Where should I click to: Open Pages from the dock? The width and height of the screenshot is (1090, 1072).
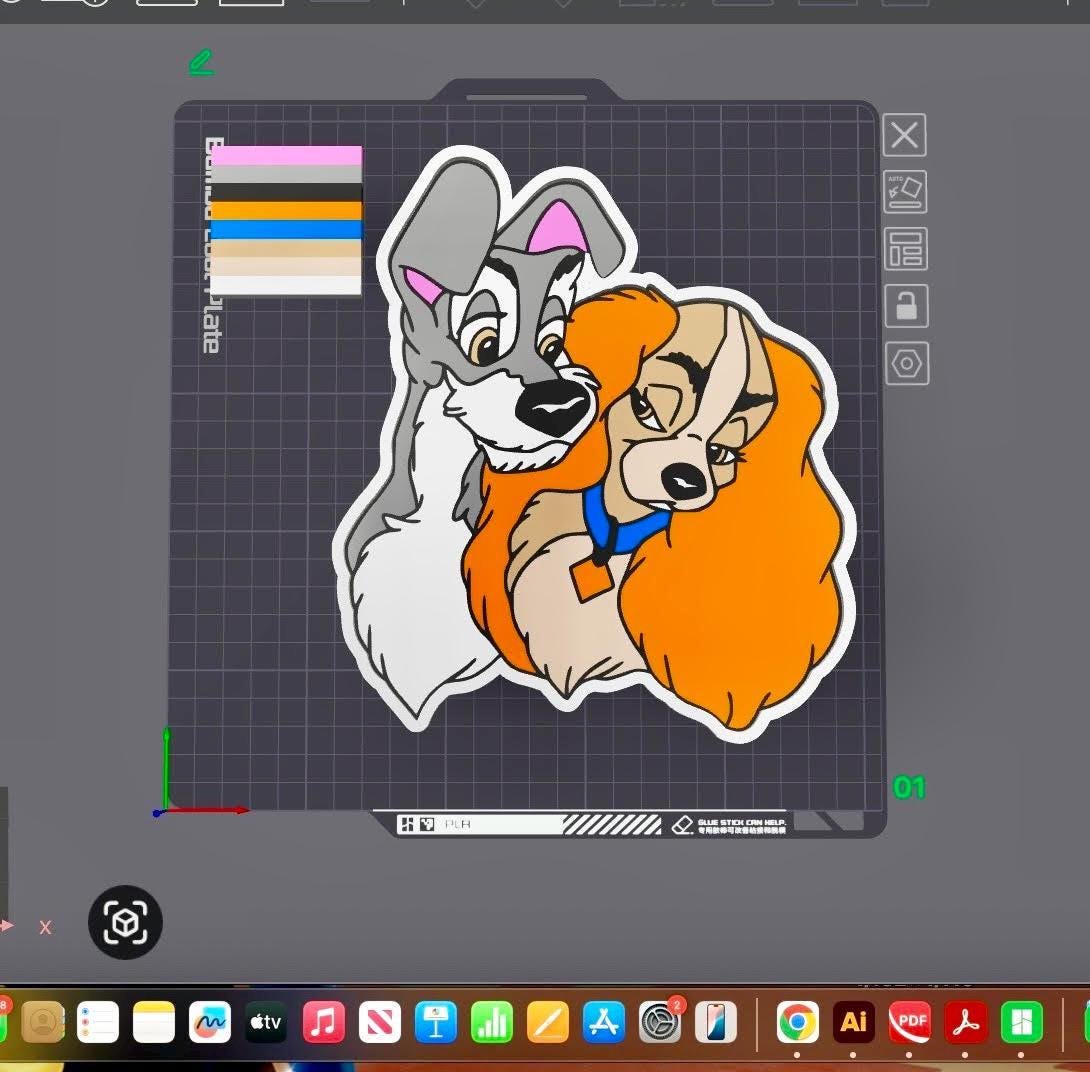pos(548,1022)
